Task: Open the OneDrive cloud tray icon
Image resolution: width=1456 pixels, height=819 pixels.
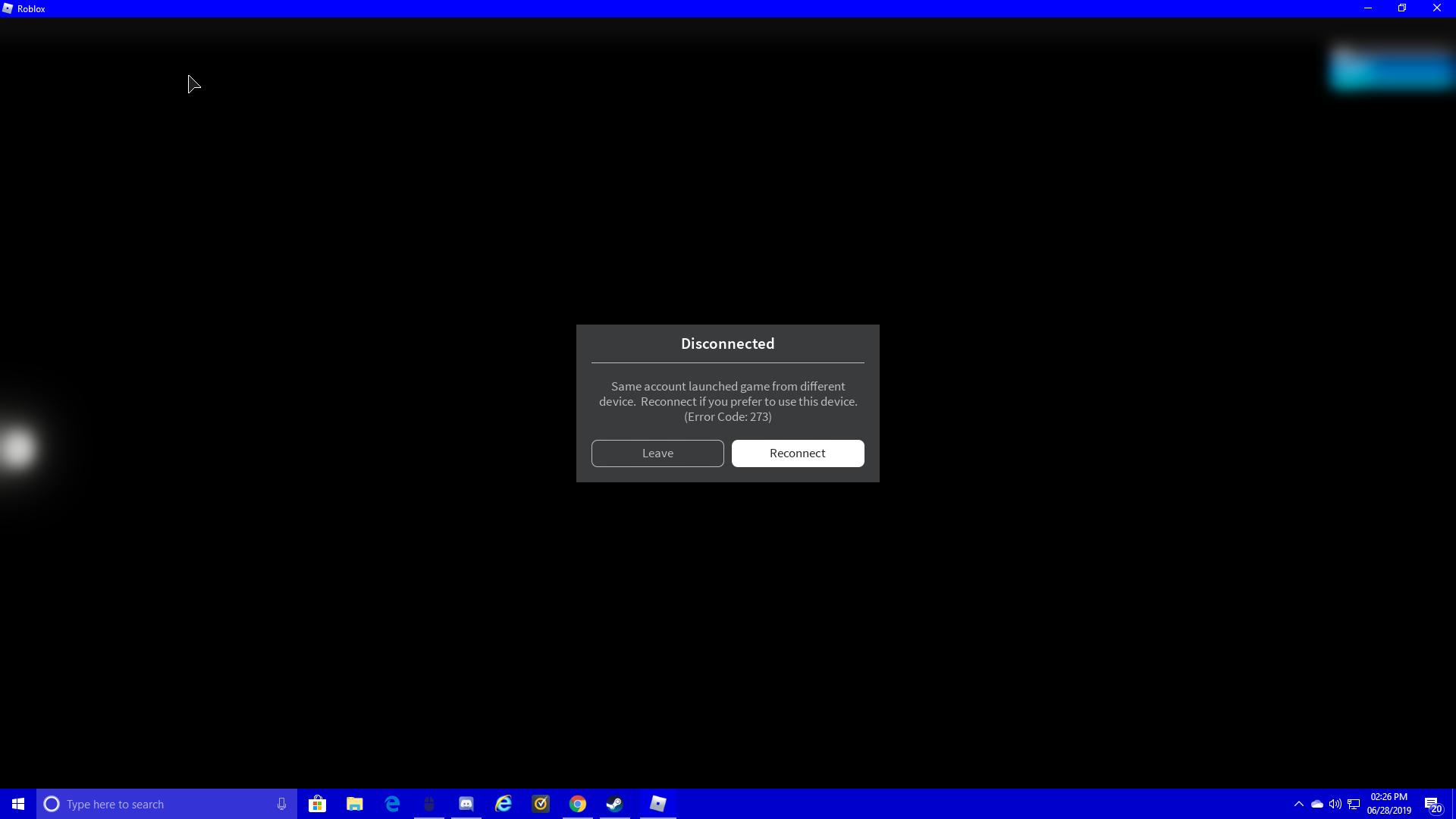Action: pos(1317,804)
